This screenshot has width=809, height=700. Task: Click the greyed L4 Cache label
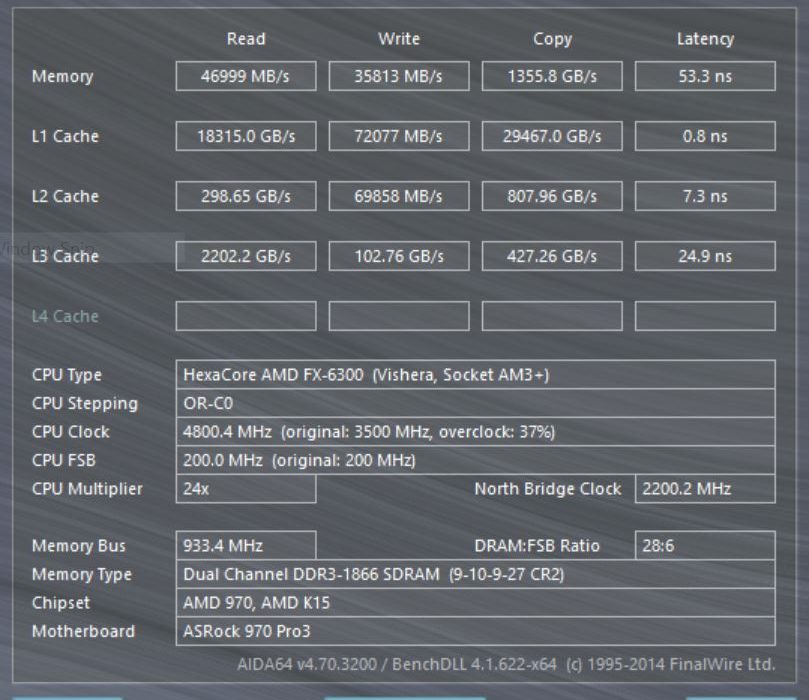click(x=65, y=316)
